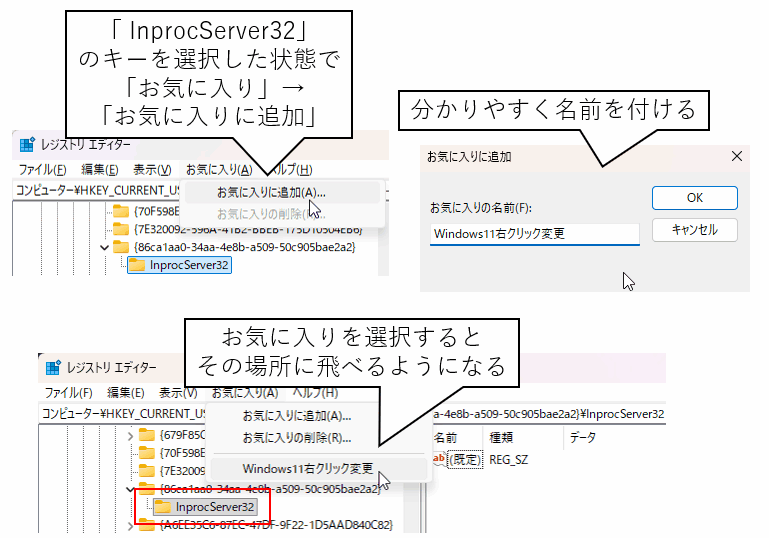Select (既定) value in values pane
This screenshot has height=538, width=769.
(x=465, y=460)
